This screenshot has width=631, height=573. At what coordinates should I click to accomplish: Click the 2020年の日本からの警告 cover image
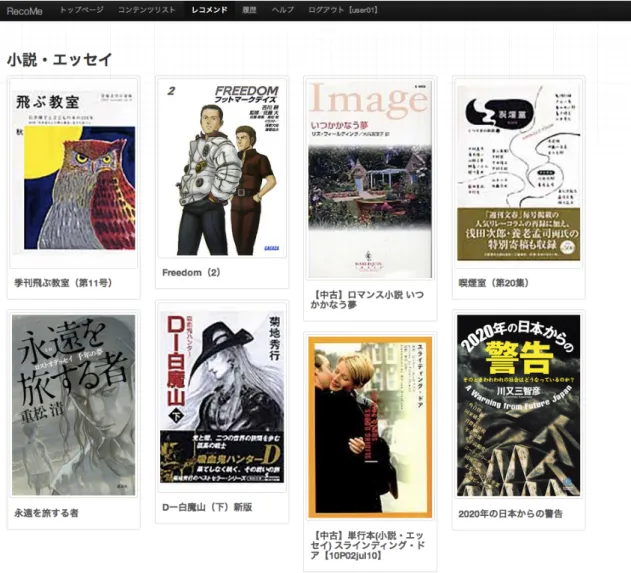[x=519, y=406]
